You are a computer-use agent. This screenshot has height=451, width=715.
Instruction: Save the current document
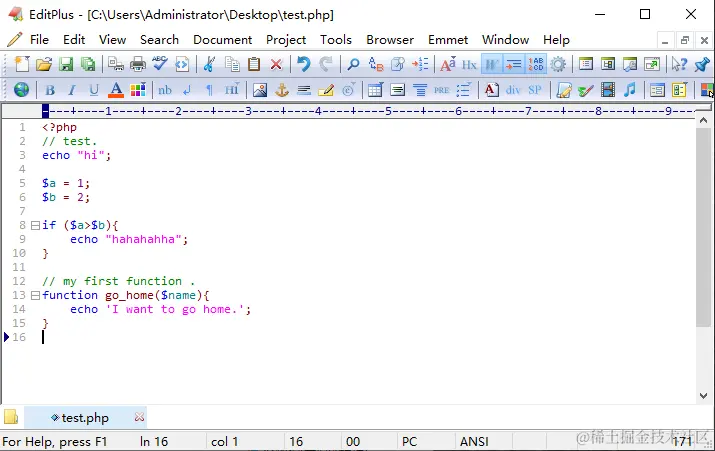pos(66,64)
